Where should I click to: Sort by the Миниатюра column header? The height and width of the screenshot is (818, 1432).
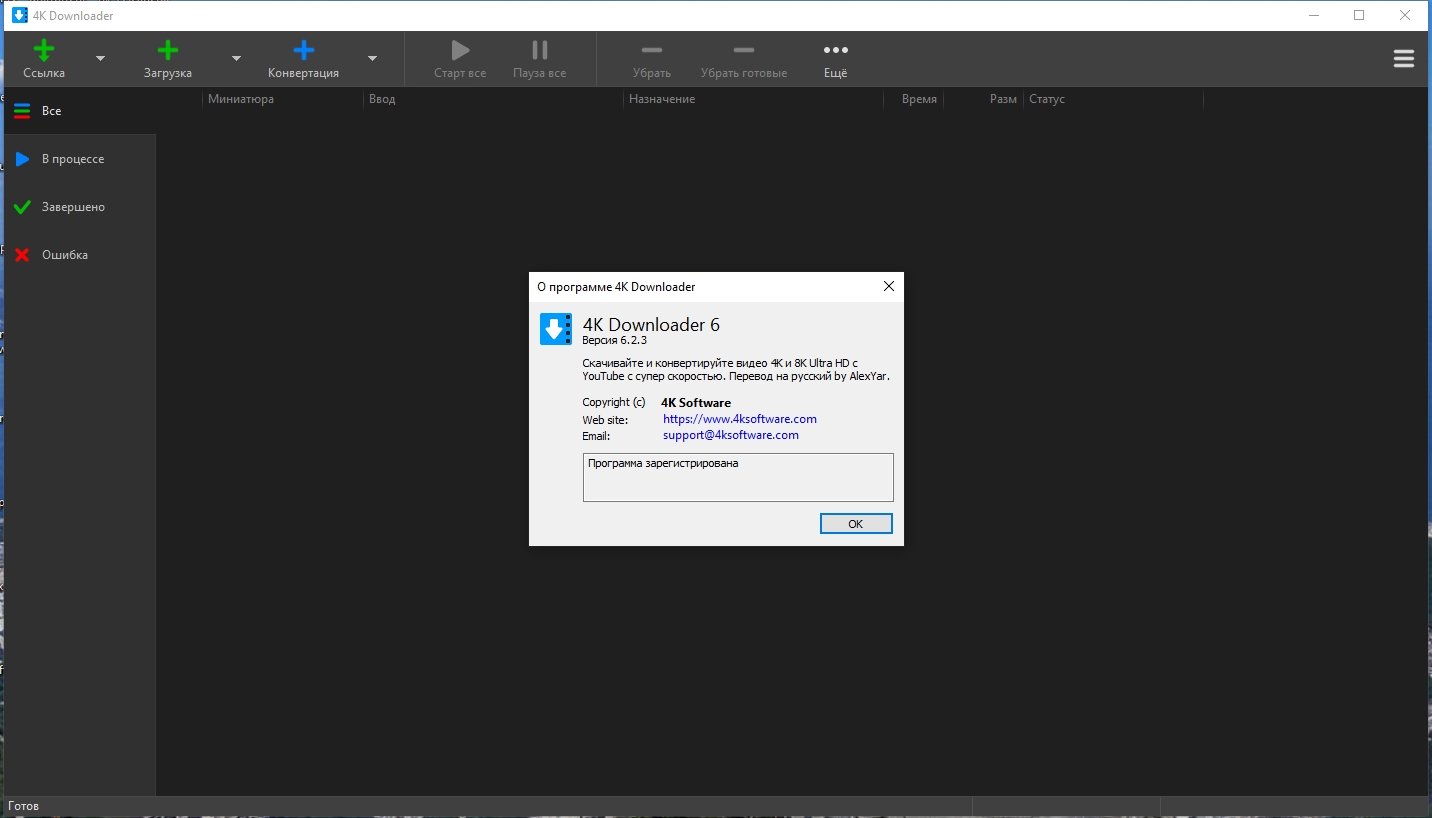(283, 99)
